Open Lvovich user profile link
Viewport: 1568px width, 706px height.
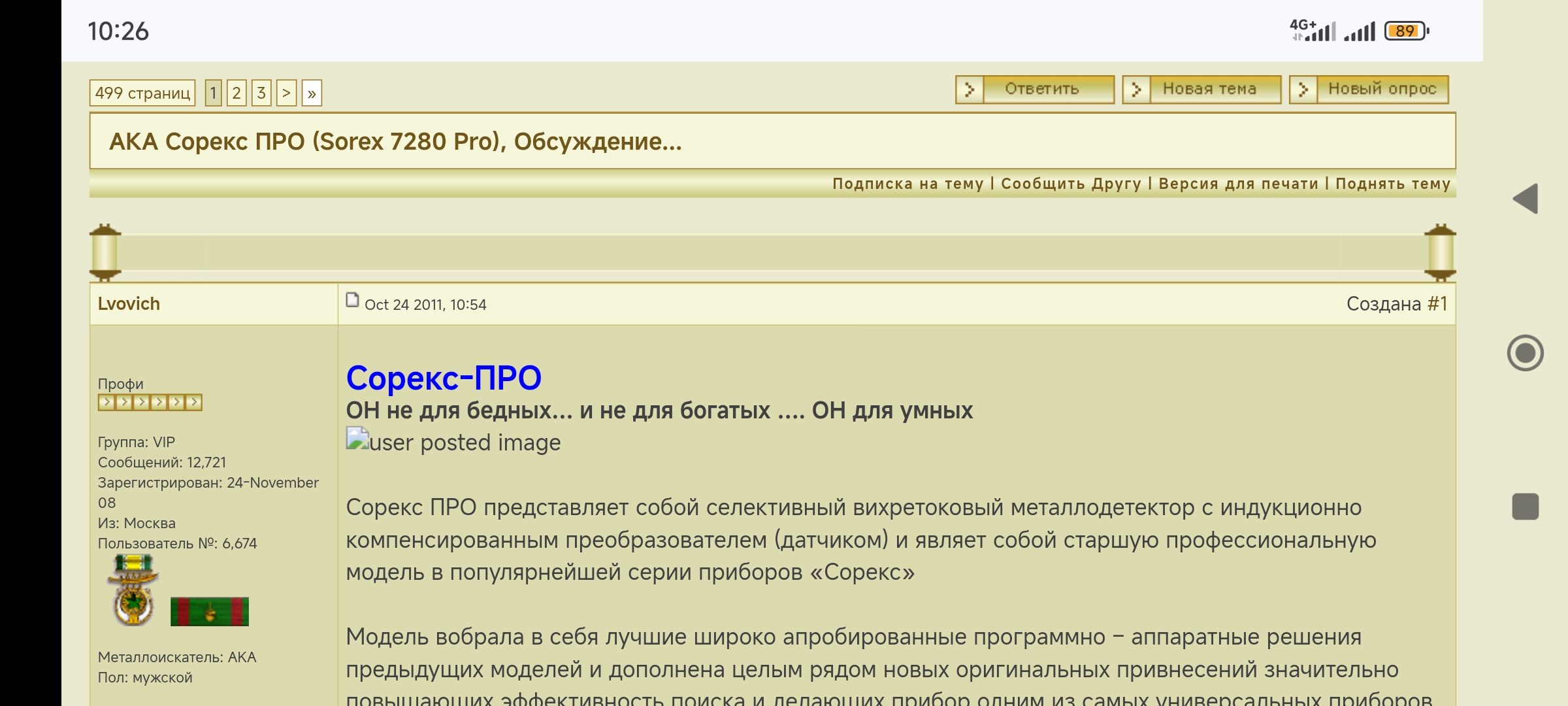[x=129, y=304]
